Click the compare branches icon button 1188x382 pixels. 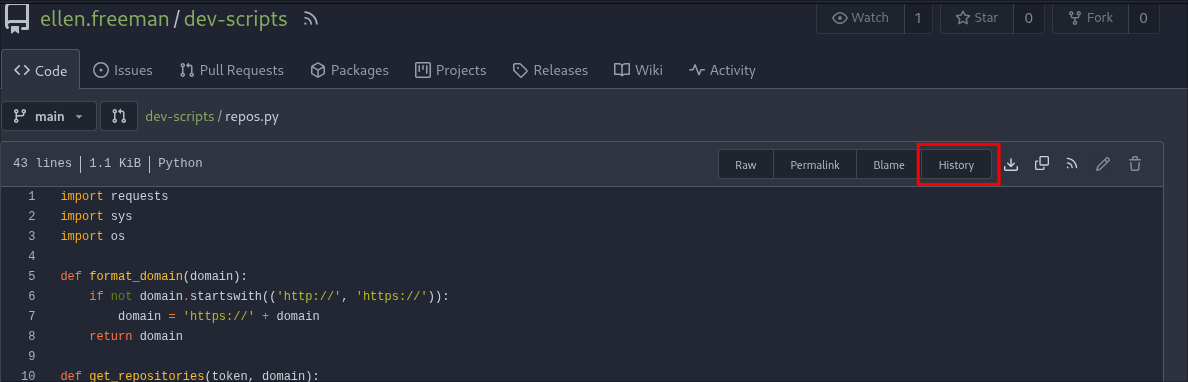click(119, 117)
